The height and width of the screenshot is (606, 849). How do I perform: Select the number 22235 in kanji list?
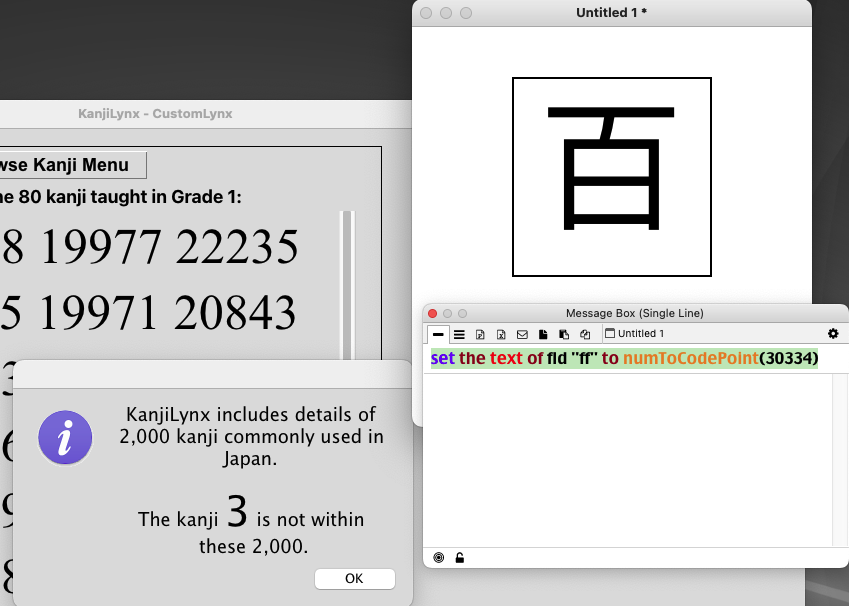pyautogui.click(x=237, y=247)
